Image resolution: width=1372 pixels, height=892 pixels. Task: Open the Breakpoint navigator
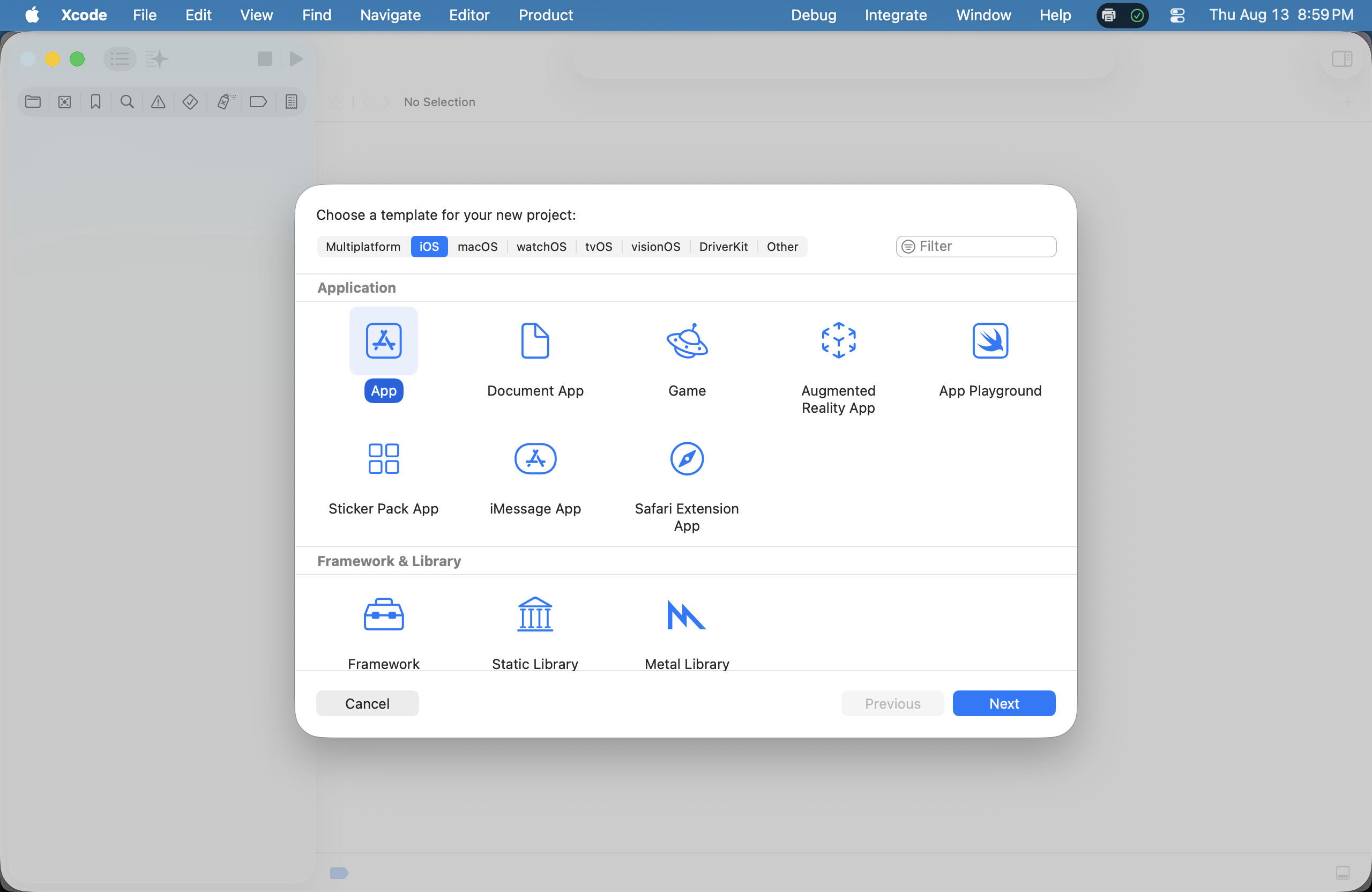258,102
